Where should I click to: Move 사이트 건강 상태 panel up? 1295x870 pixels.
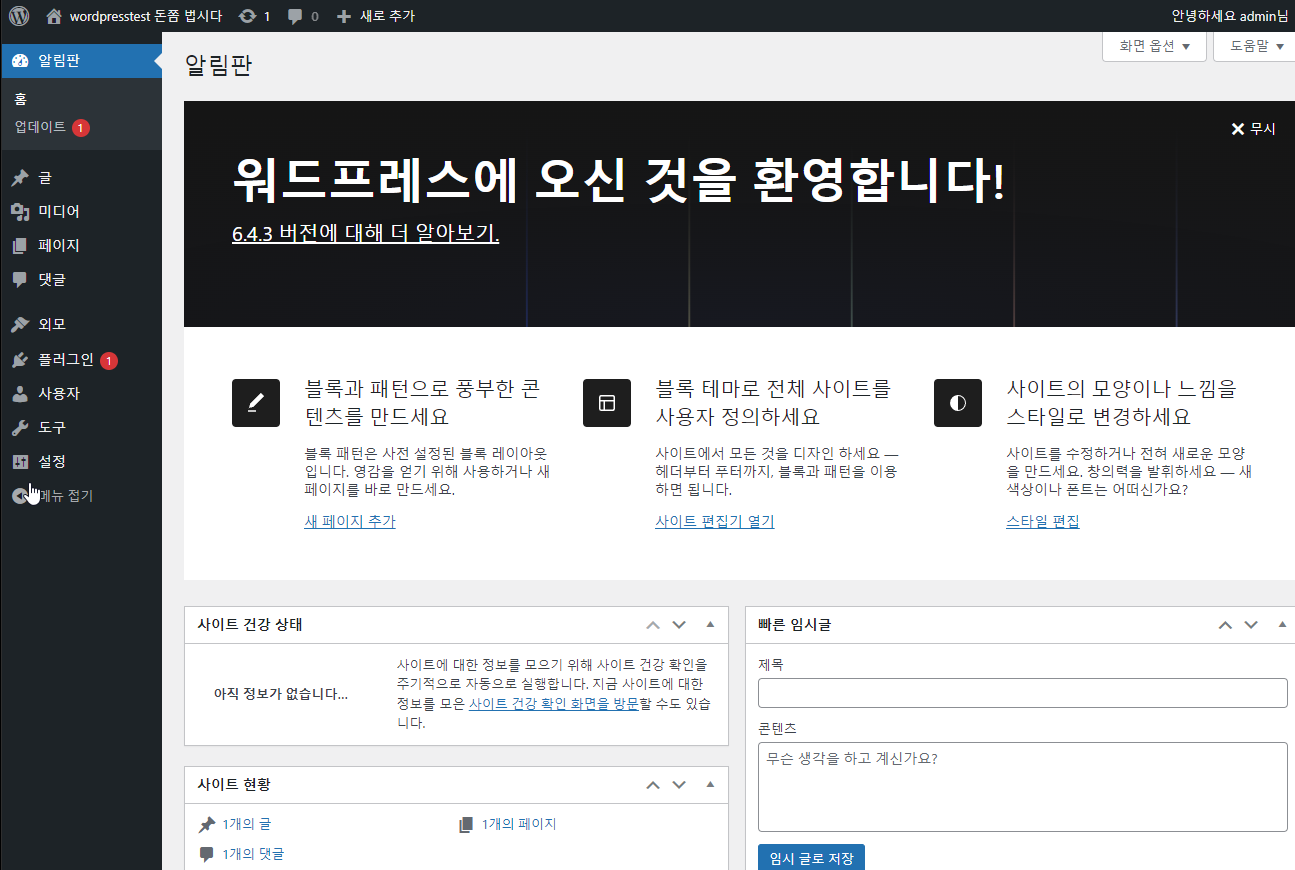point(653,625)
